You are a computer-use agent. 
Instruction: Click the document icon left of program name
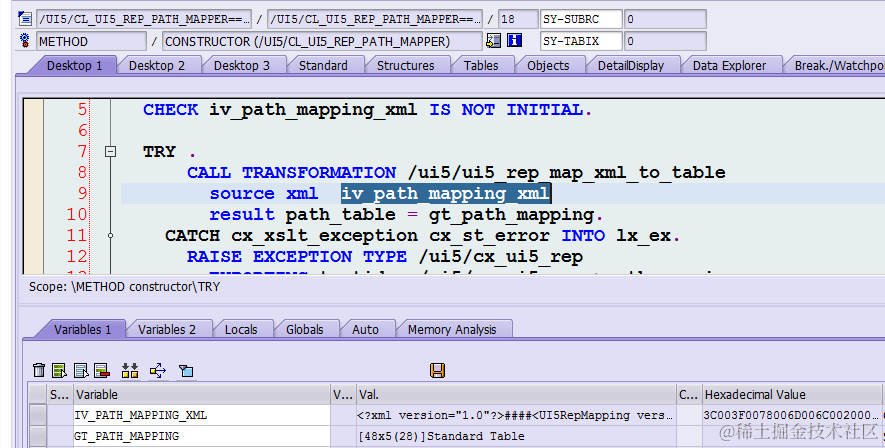[25, 19]
